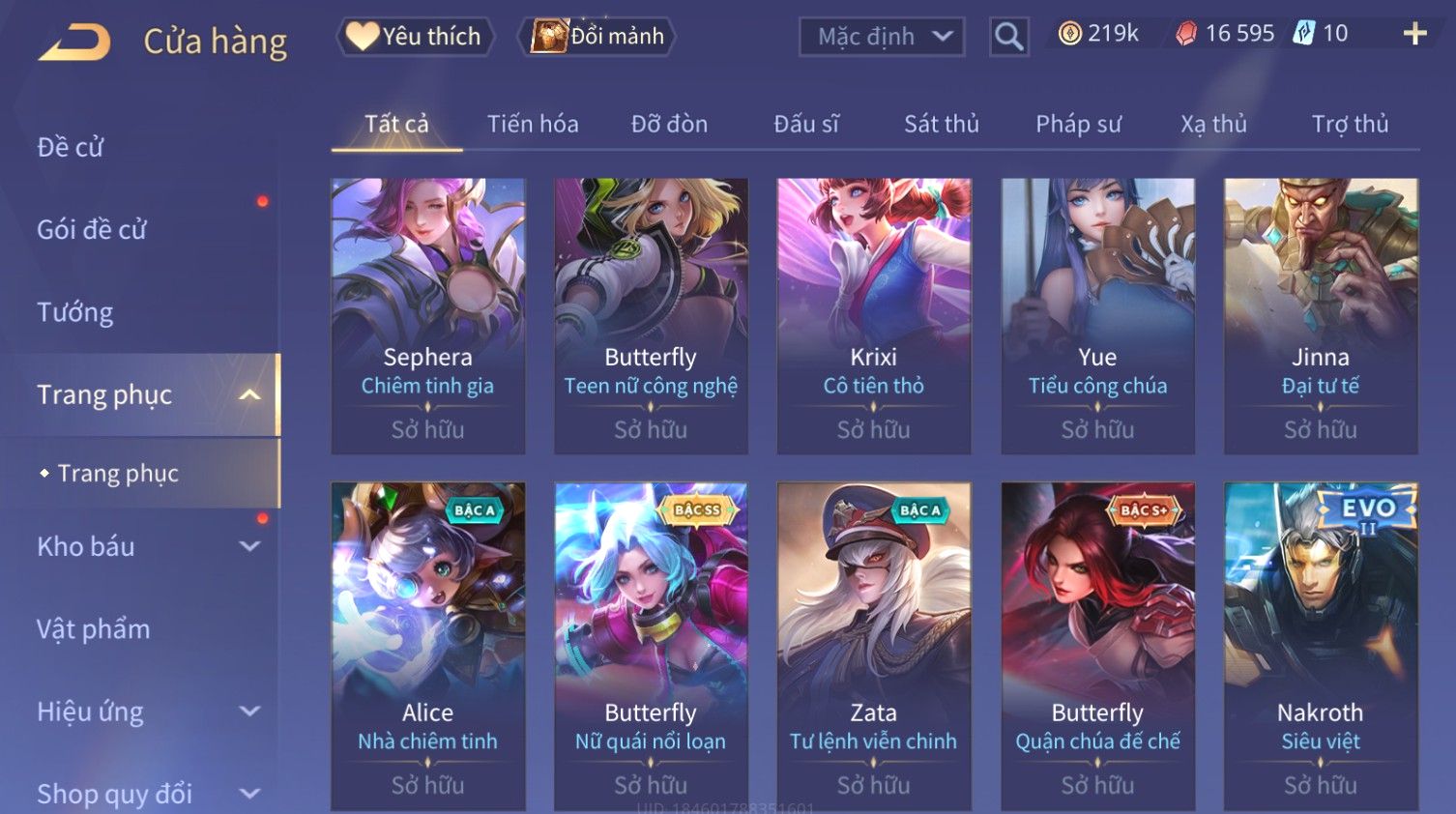The image size is (1456, 814).
Task: Tap the red gem currency icon
Action: (x=1186, y=34)
